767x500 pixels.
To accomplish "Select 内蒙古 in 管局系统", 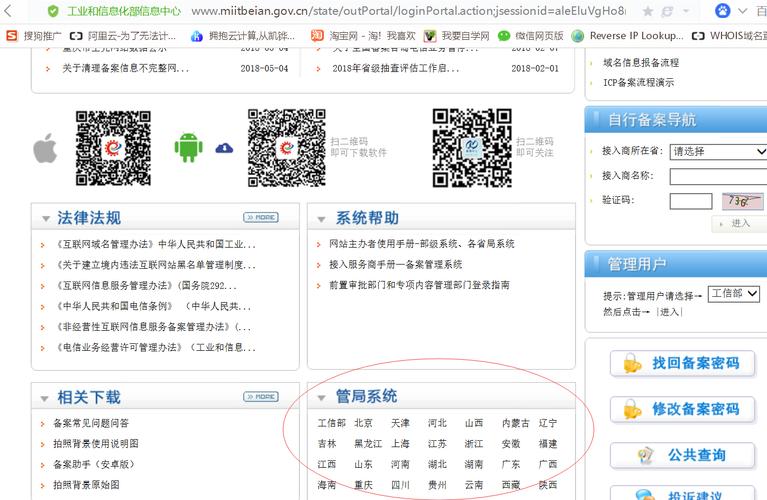I will point(516,423).
